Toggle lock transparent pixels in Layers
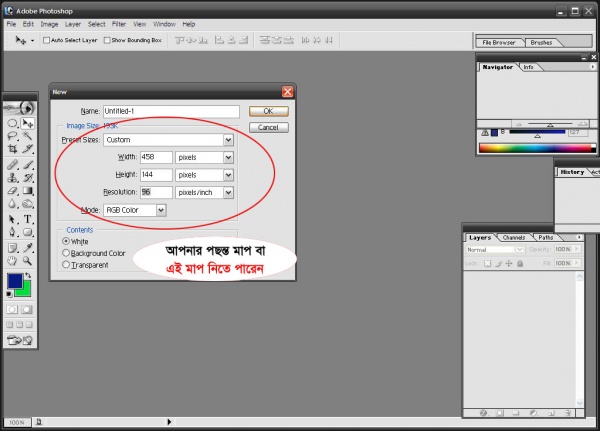 pos(487,263)
